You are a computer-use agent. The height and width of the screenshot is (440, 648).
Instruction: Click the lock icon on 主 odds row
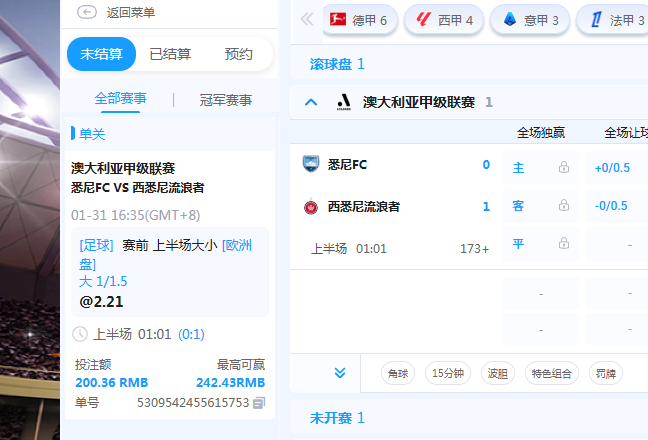564,167
